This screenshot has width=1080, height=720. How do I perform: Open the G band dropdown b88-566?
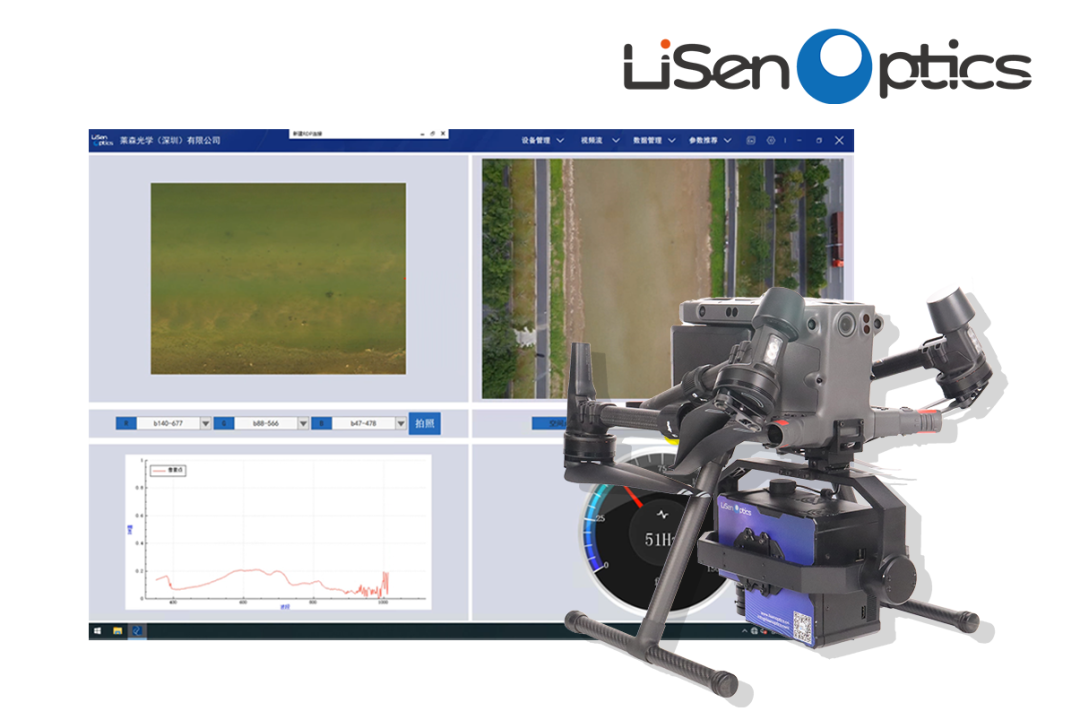point(272,423)
